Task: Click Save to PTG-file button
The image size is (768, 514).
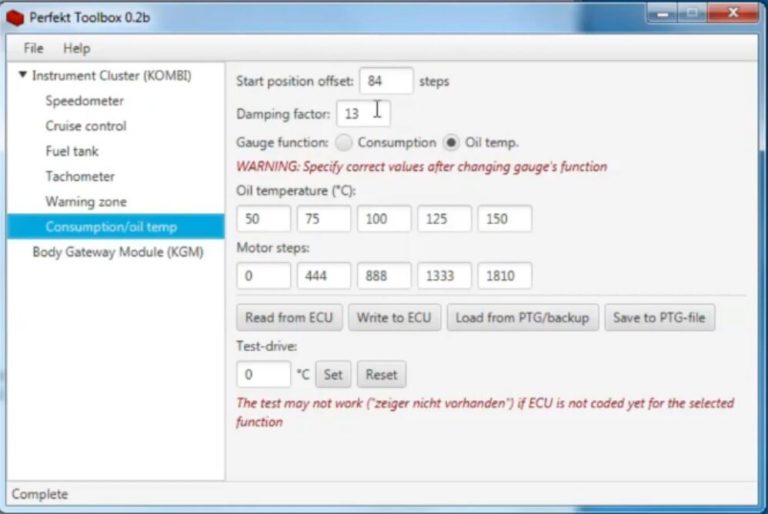Action: click(x=658, y=318)
